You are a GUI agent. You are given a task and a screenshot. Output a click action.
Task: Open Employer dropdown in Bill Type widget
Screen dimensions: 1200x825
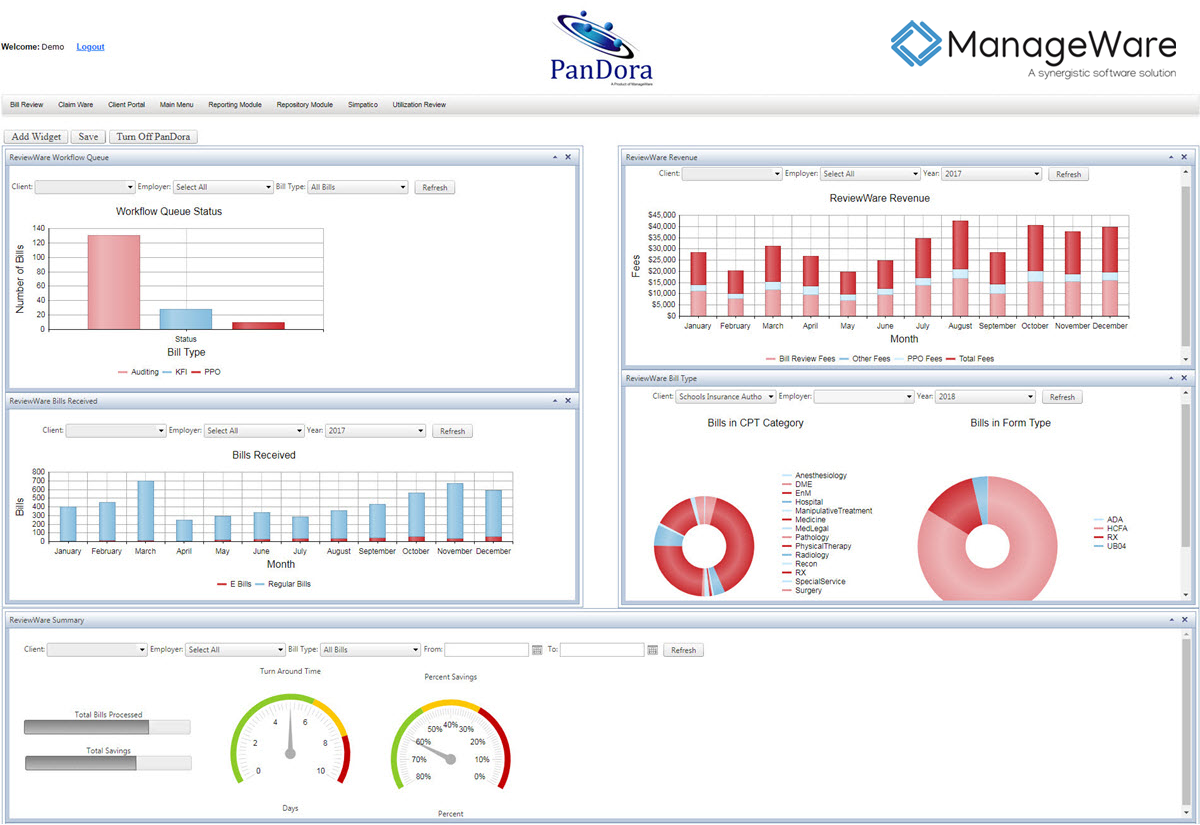864,397
